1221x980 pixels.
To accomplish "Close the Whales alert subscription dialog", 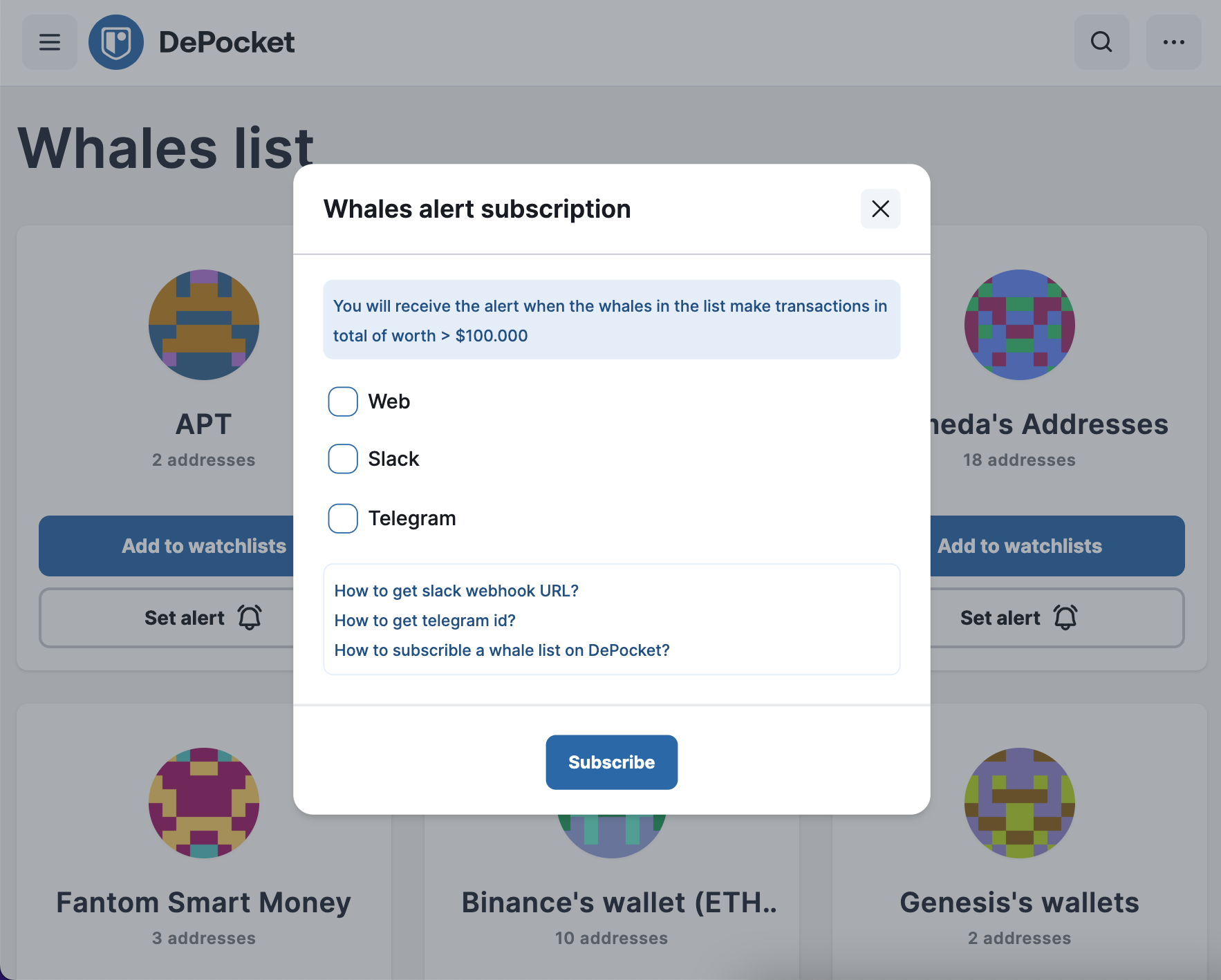I will click(x=880, y=209).
